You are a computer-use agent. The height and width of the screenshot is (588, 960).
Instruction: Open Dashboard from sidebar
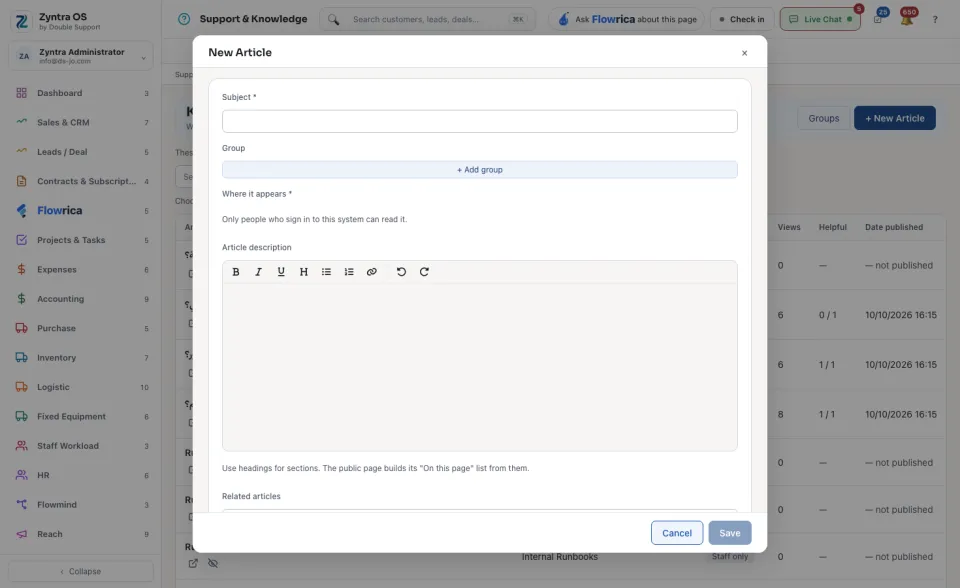(x=81, y=93)
